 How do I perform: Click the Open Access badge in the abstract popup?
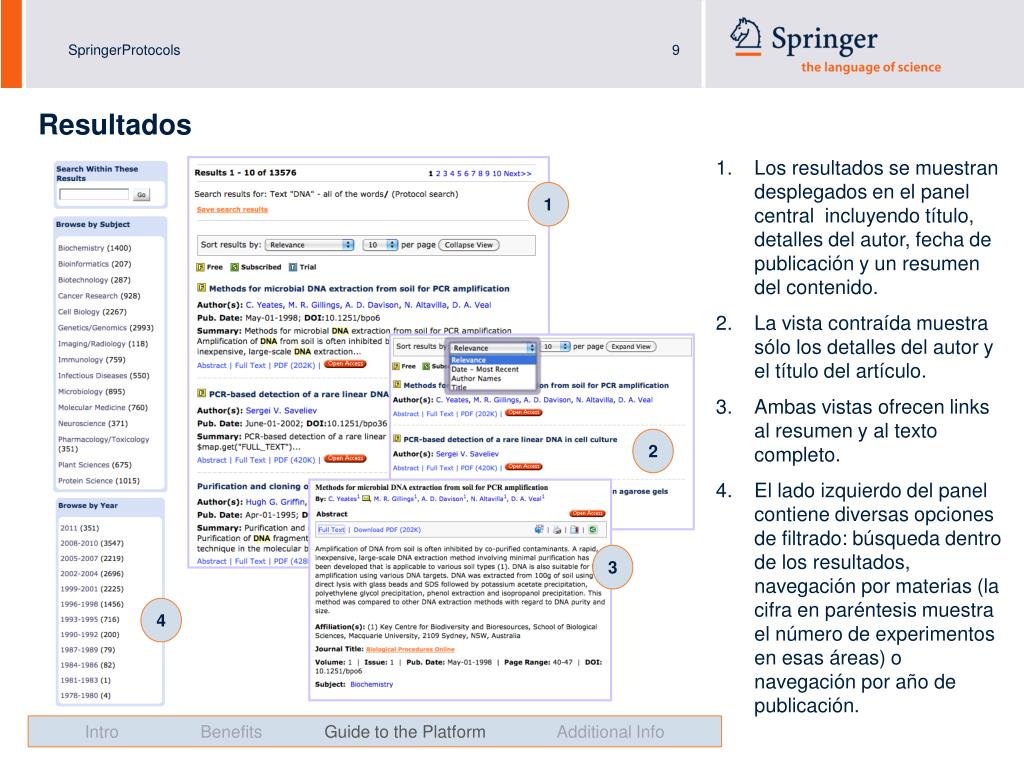[587, 514]
